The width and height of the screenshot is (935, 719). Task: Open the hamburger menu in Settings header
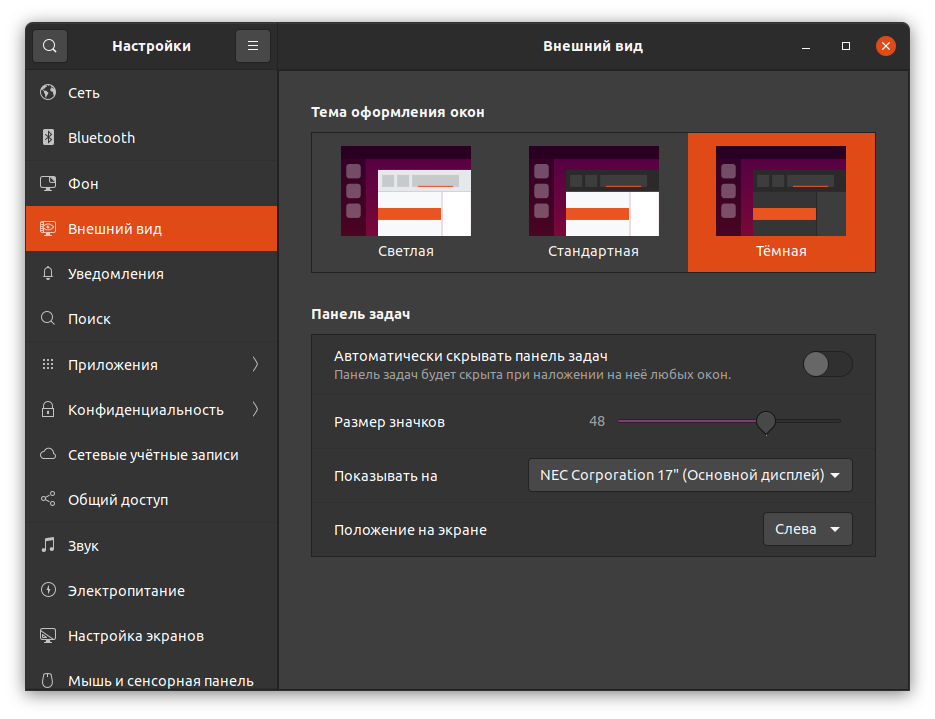253,46
